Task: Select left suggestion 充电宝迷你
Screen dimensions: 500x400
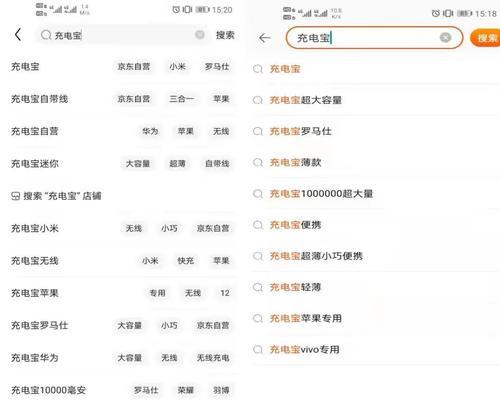Action: (35, 164)
